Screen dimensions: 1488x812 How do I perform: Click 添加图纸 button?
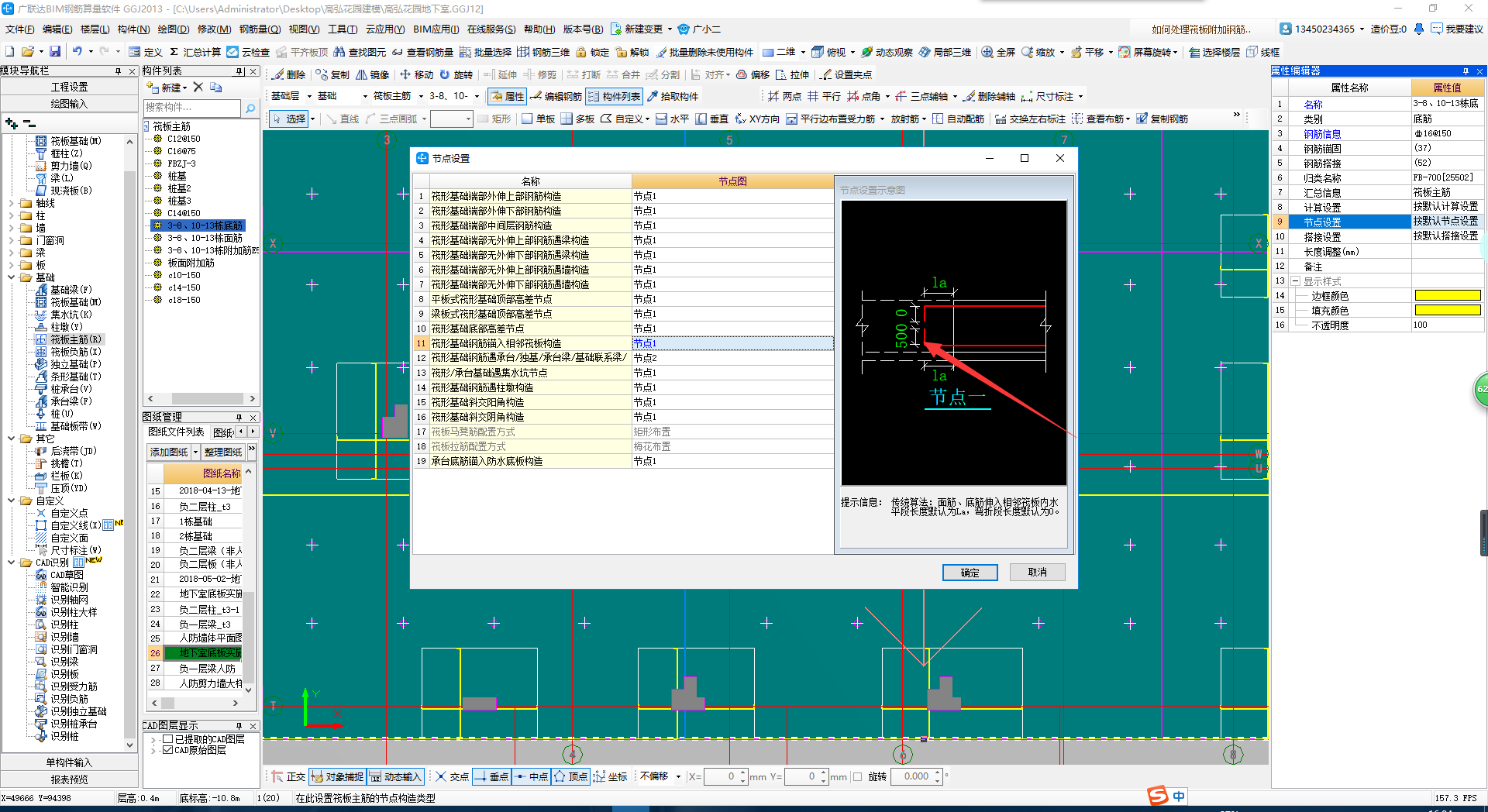[x=169, y=452]
